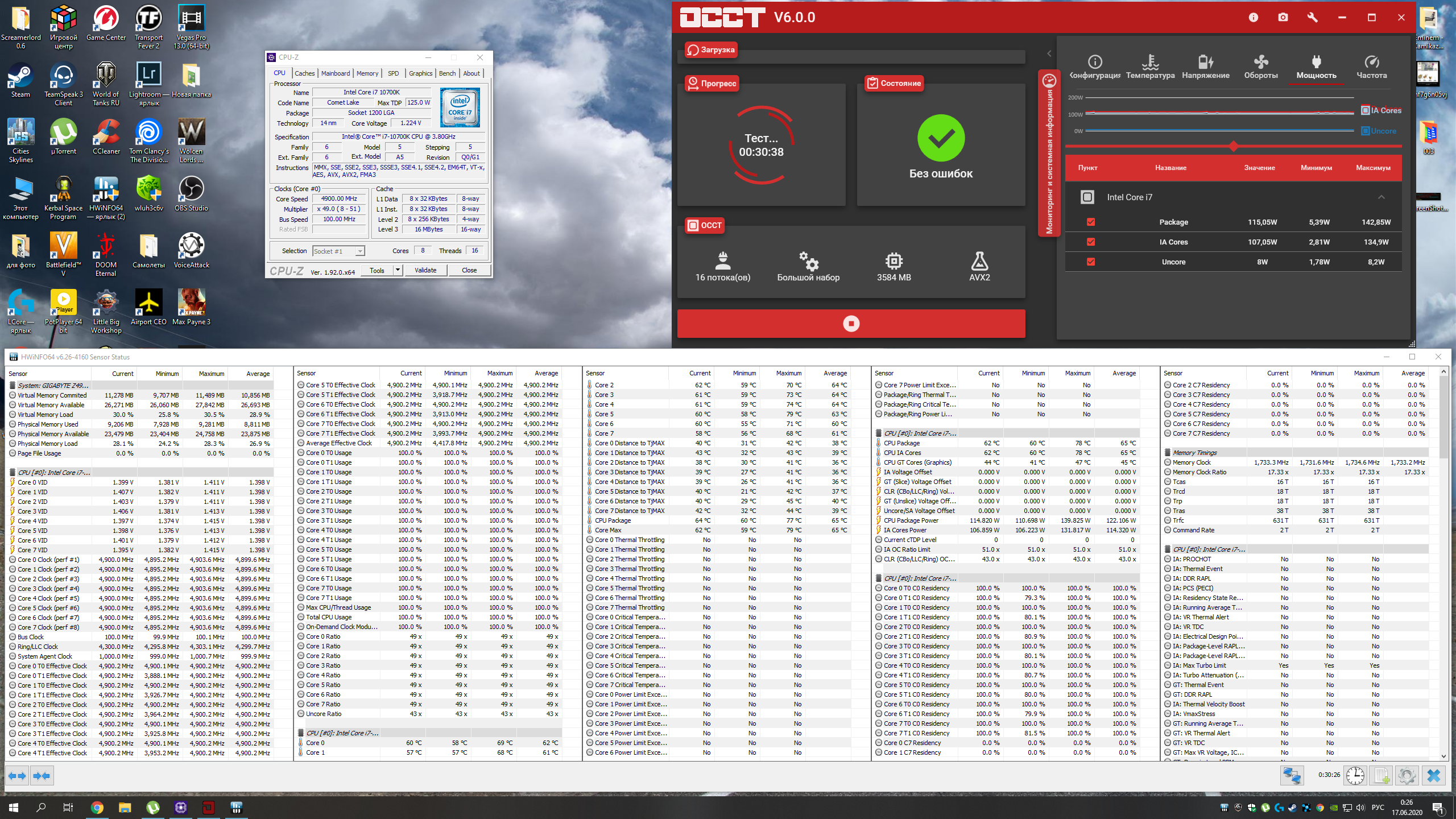Uncheck the IA Cores checkbox
The height and width of the screenshot is (819, 1456).
pyautogui.click(x=1091, y=242)
